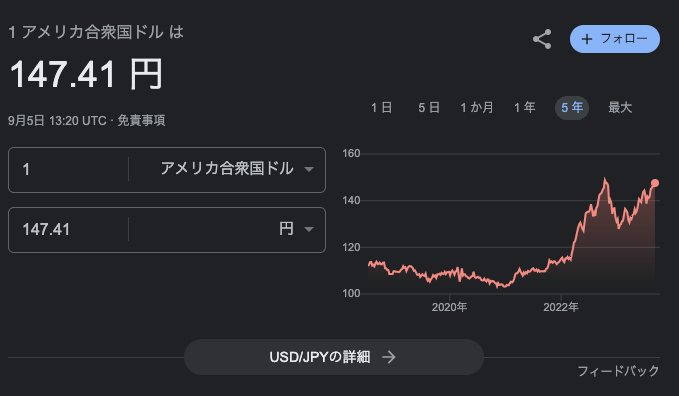Image resolution: width=679 pixels, height=396 pixels.
Task: Click the share icon
Action: (542, 39)
